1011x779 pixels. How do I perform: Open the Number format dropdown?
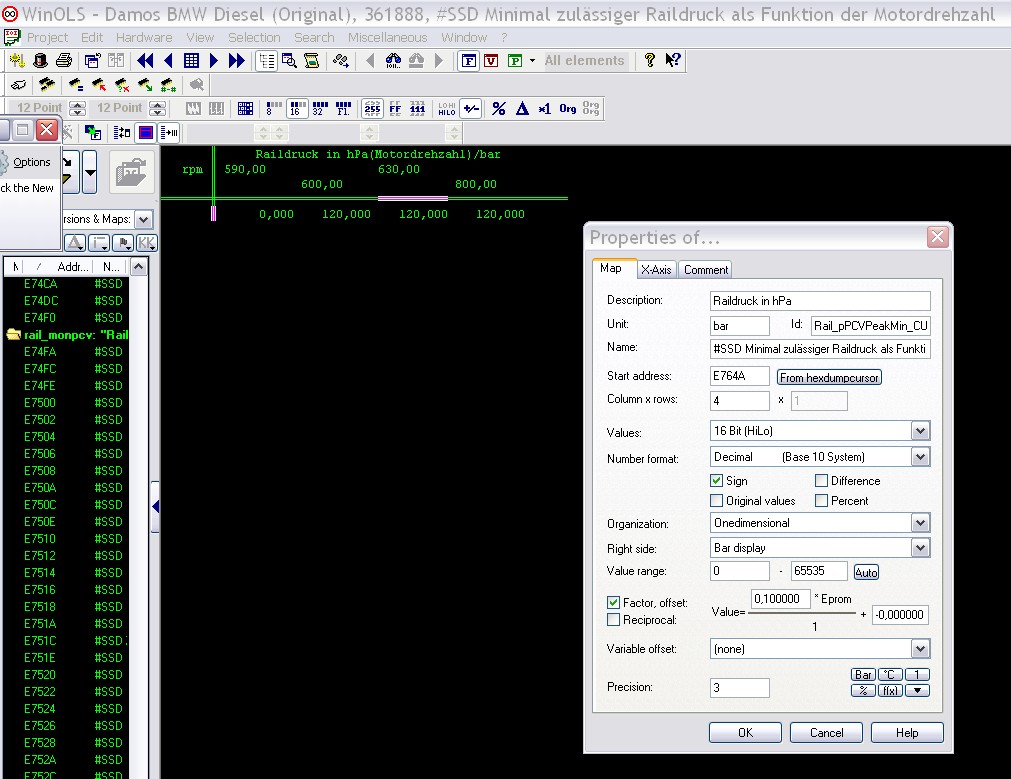[920, 457]
